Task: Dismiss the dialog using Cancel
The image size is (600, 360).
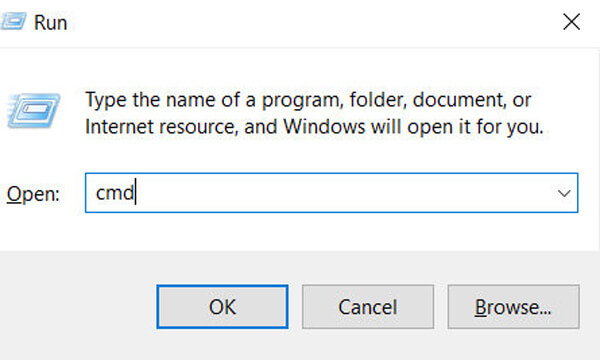Action: [368, 307]
